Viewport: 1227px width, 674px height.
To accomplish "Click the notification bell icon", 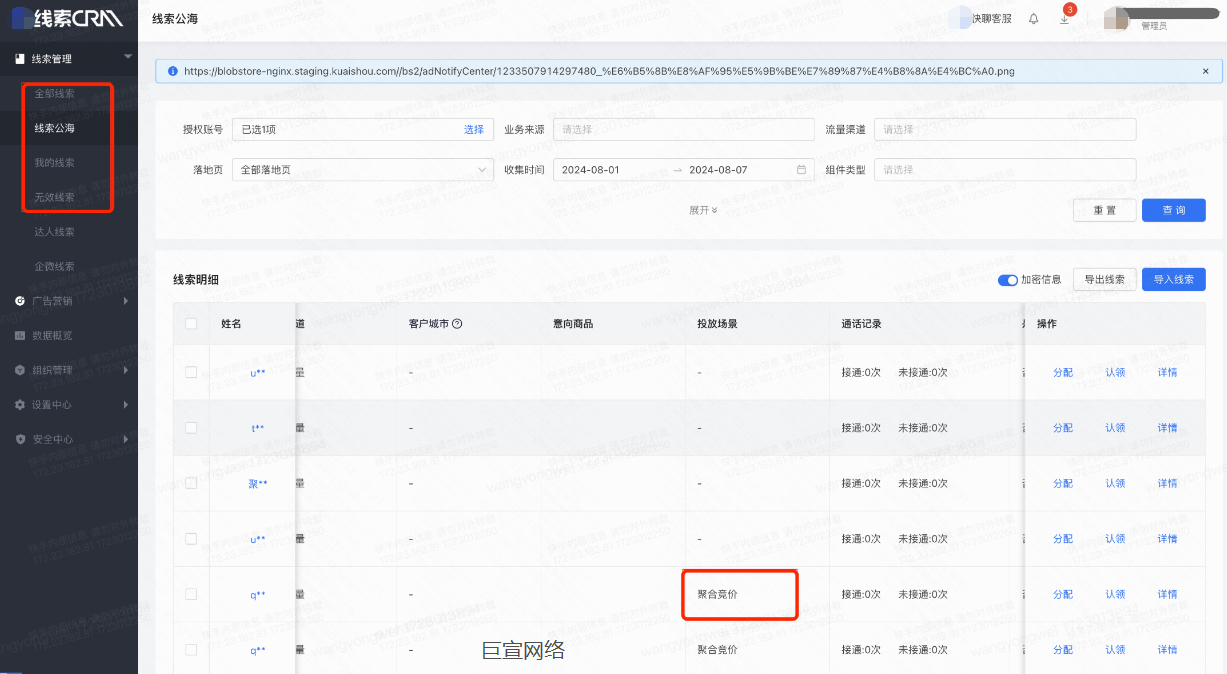I will [x=1036, y=16].
